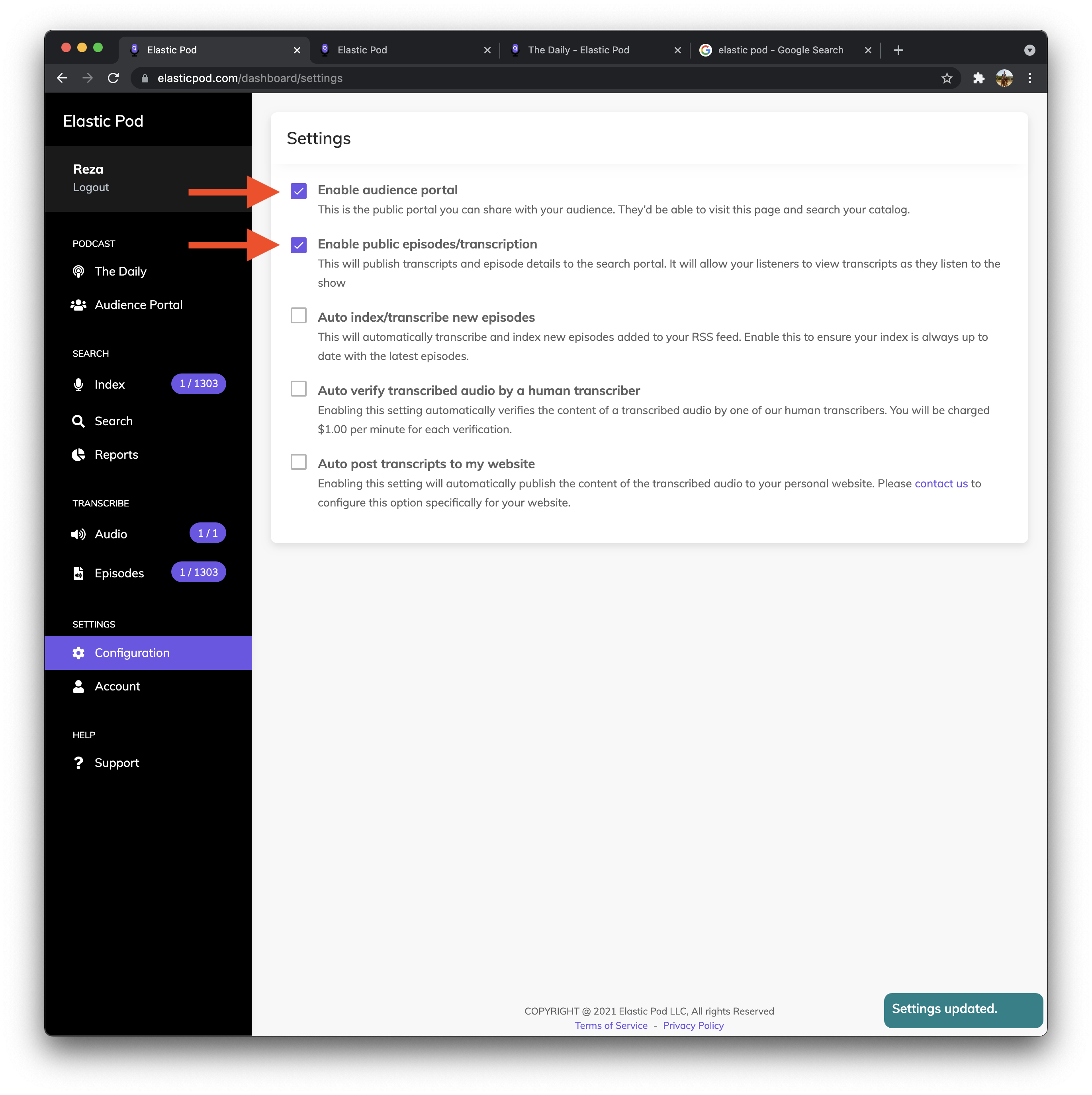Click the Settings page heading
This screenshot has height=1095, width=1092.
point(319,139)
